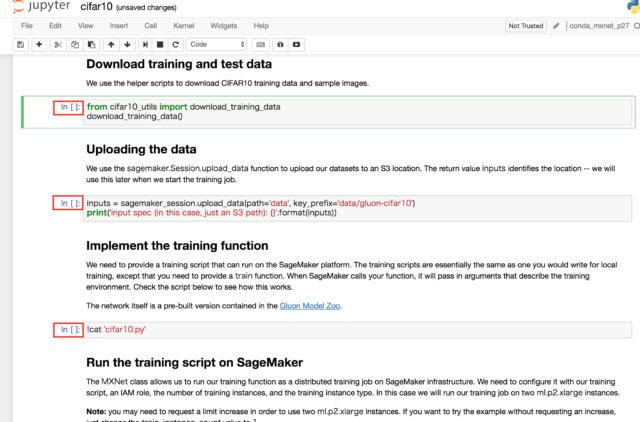
Task: Click the prompt beside the !cat cell
Action: [x=68, y=330]
